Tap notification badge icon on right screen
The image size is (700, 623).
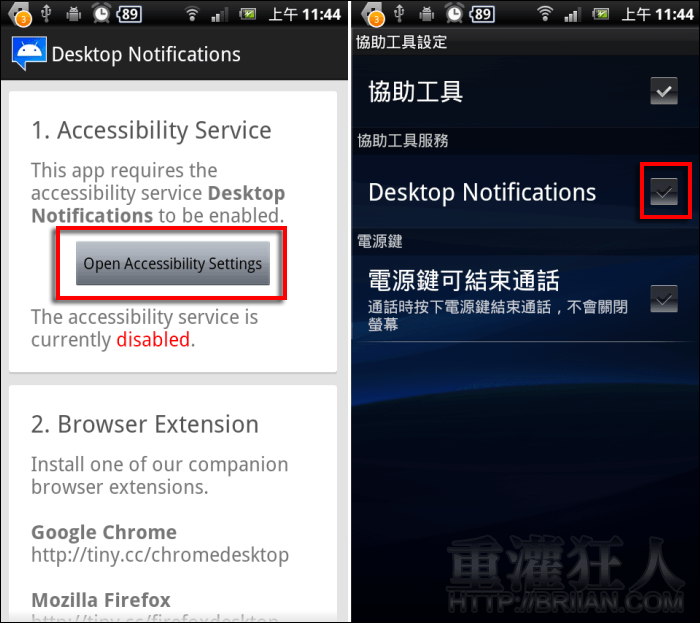(x=373, y=14)
